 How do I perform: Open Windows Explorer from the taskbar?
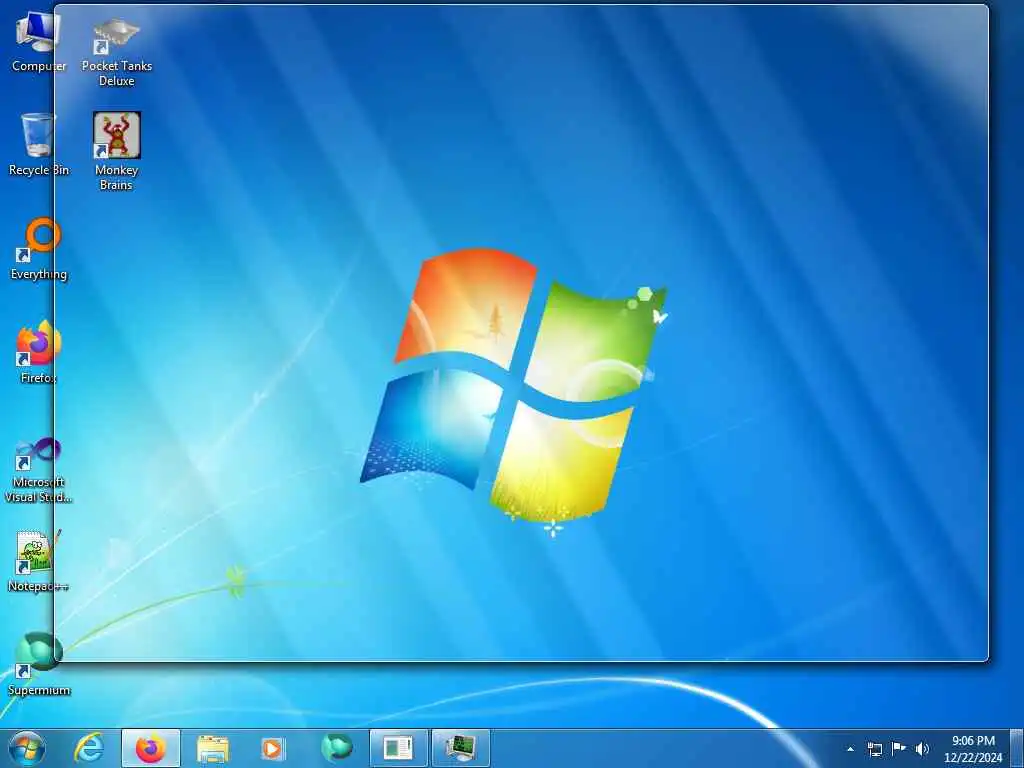[x=213, y=748]
